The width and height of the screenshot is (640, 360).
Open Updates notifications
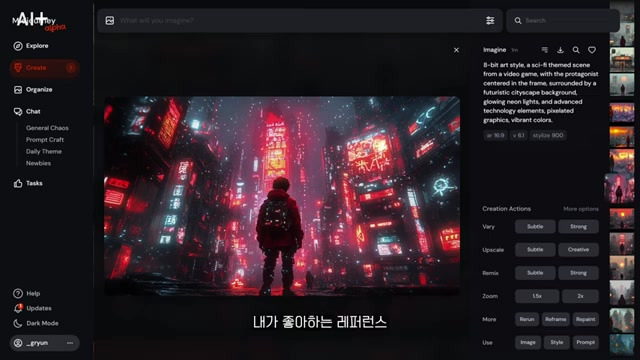[x=32, y=308]
